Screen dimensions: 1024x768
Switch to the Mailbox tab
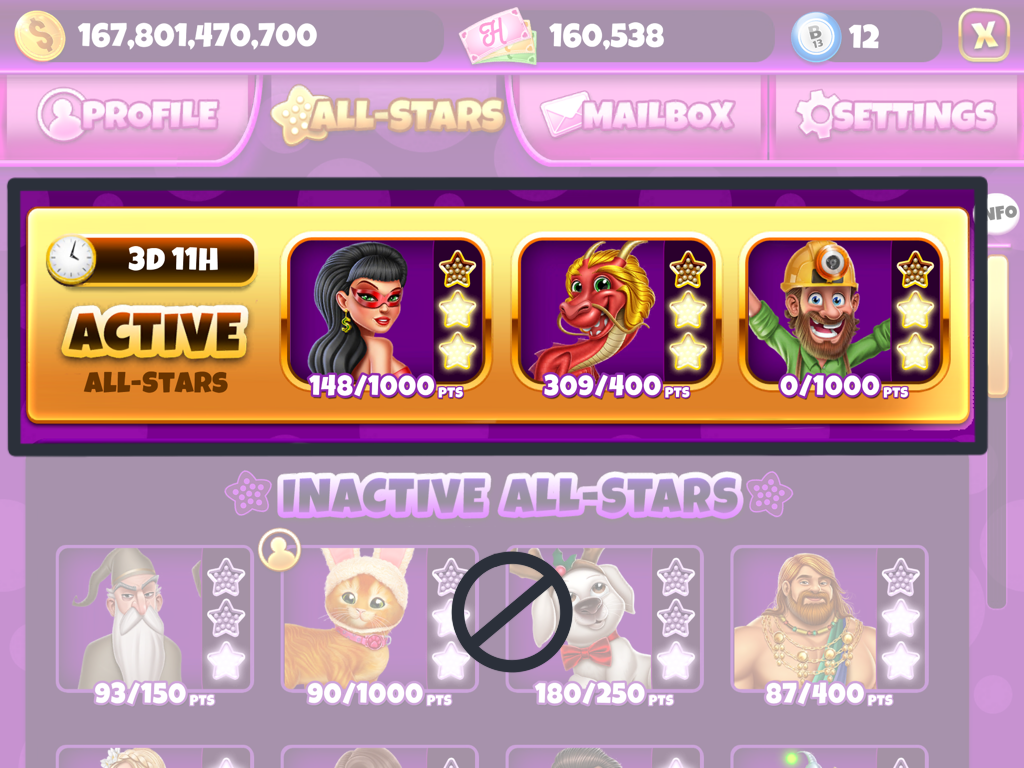(x=637, y=116)
